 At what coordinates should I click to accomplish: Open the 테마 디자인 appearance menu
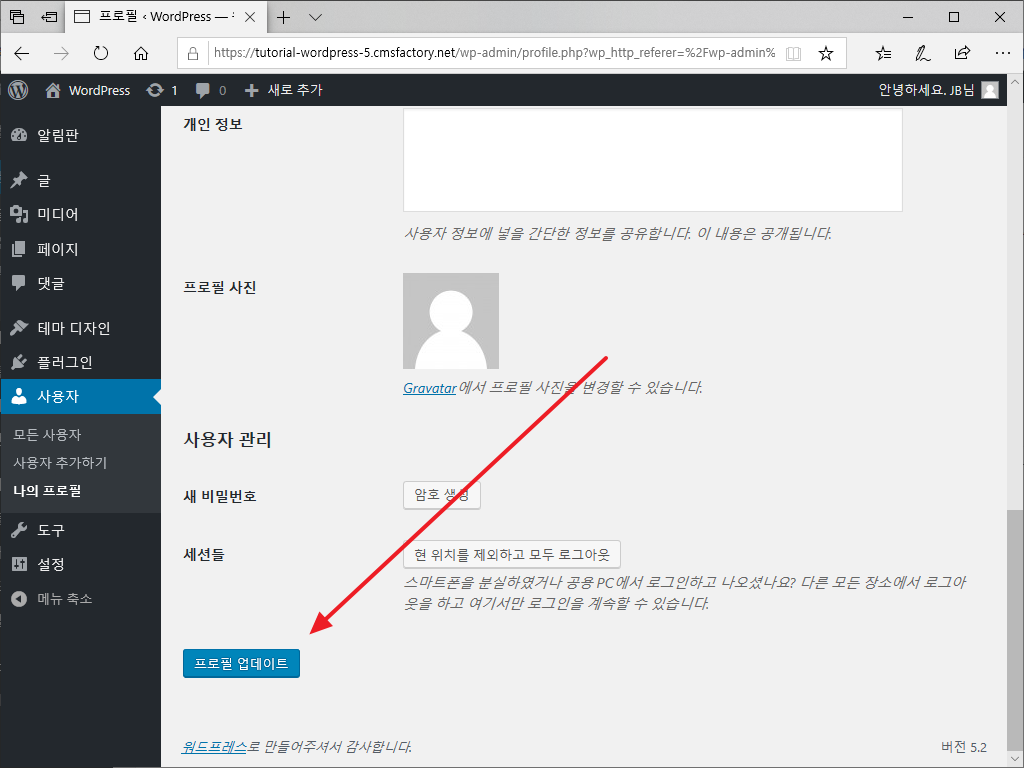coord(80,328)
